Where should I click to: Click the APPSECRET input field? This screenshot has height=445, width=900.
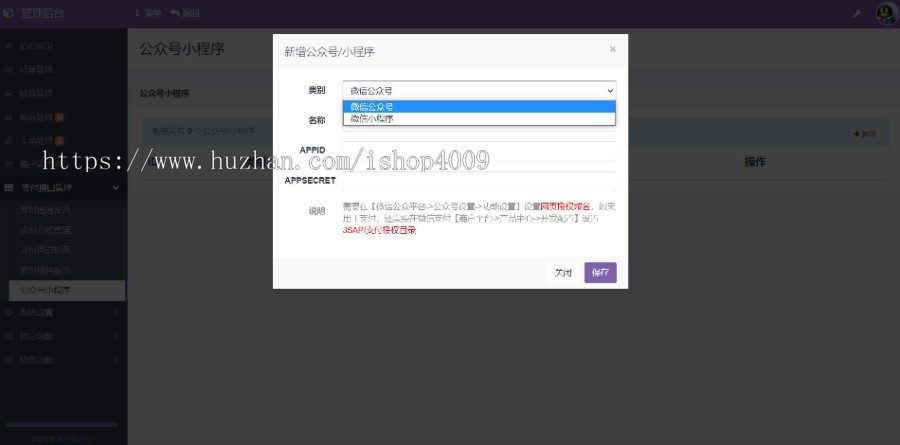coord(479,181)
